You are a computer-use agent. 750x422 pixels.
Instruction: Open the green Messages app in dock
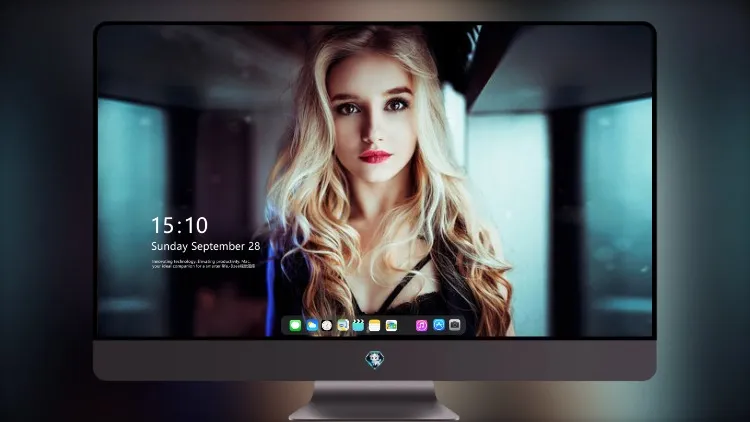coord(295,326)
